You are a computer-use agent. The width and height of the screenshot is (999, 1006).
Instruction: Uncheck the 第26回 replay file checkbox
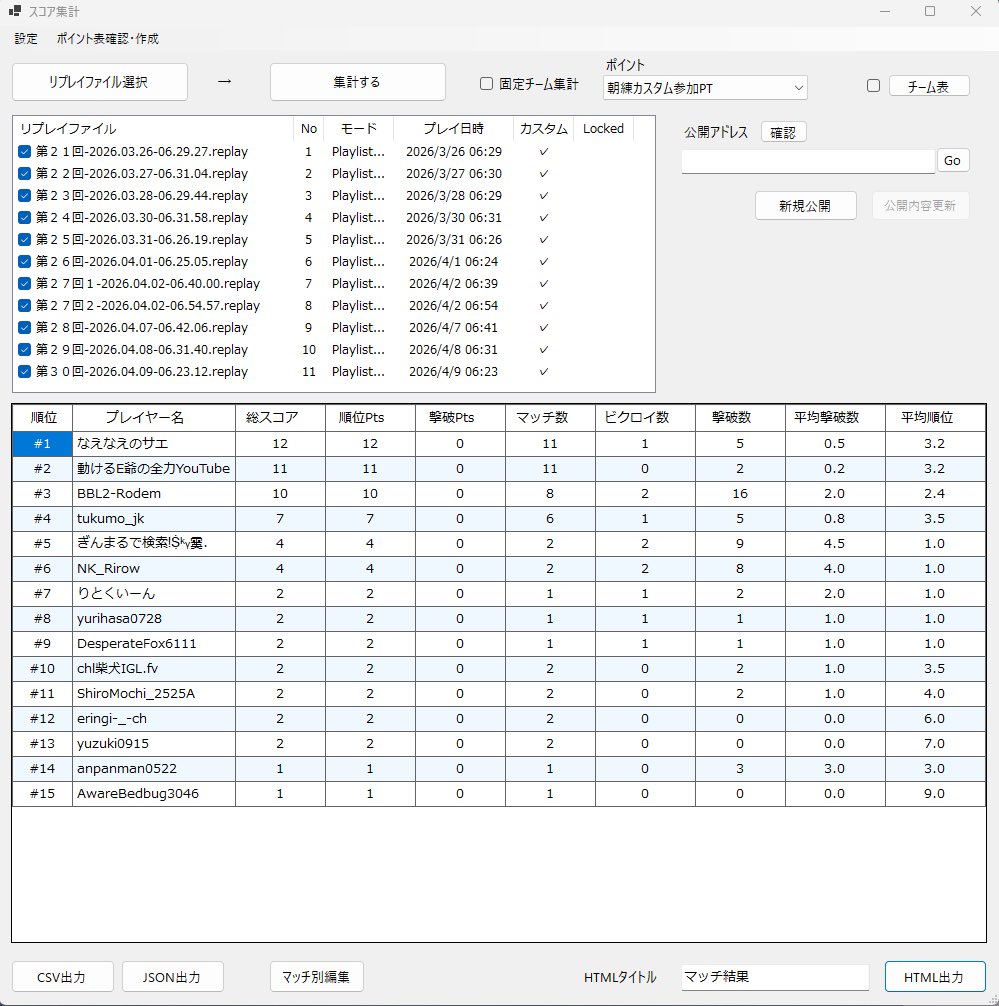tap(24, 262)
